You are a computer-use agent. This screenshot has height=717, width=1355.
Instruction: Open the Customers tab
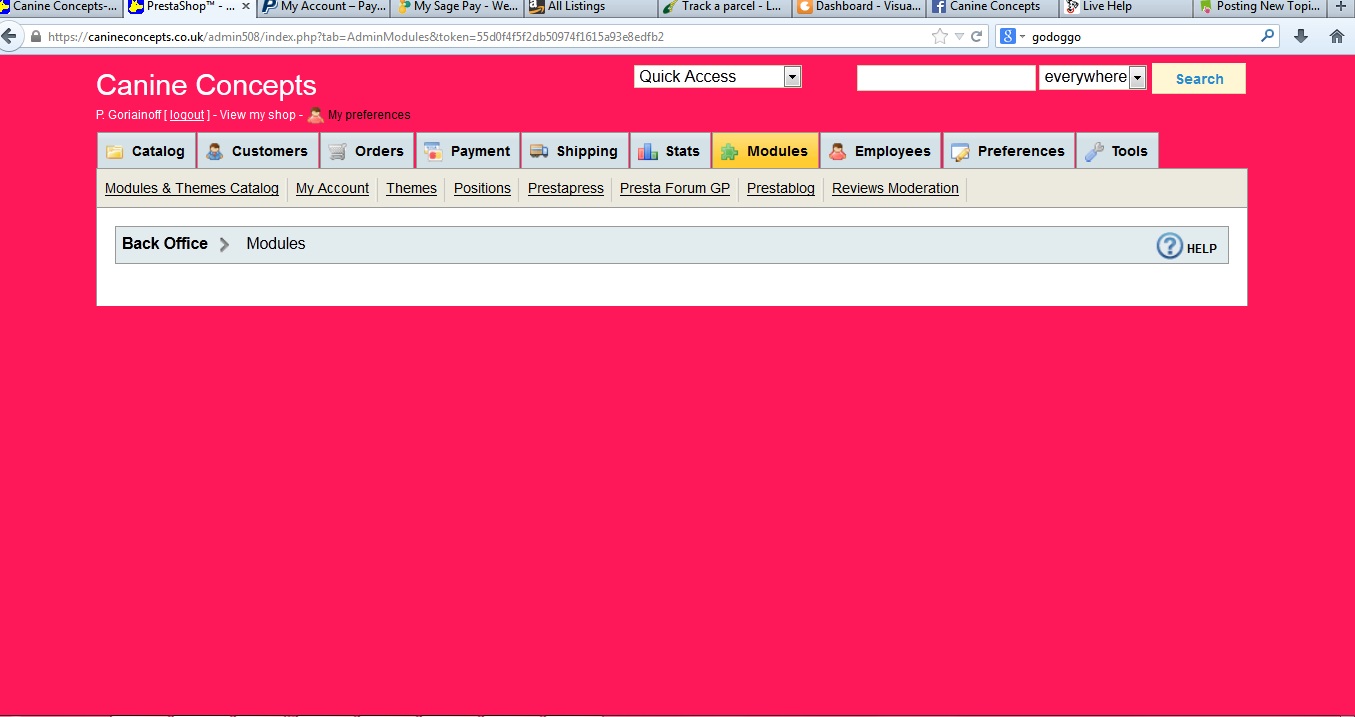tap(258, 151)
